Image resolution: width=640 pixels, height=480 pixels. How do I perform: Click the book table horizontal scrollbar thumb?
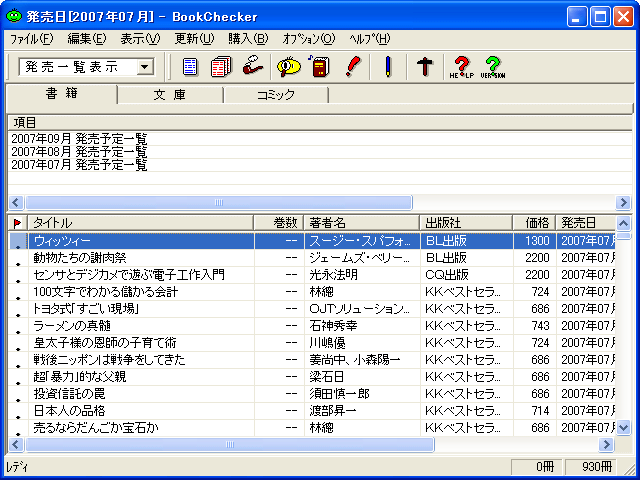pyautogui.click(x=230, y=444)
